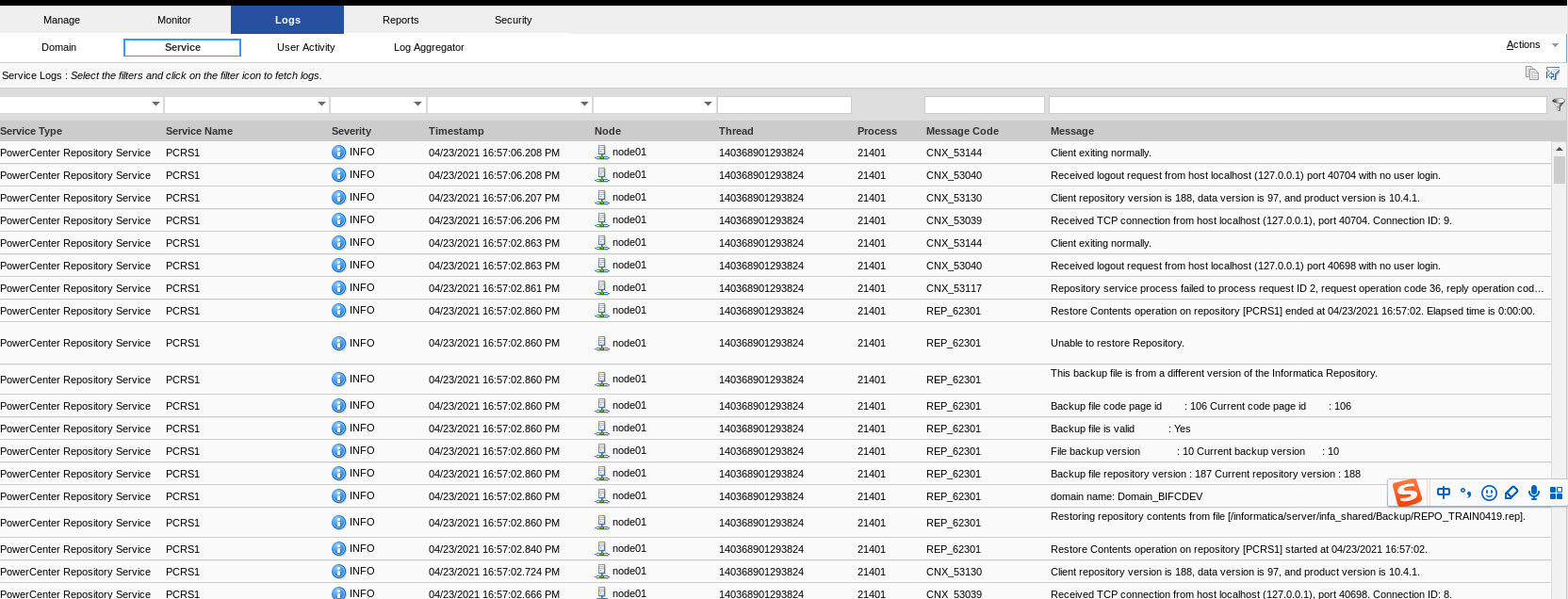Click the skin brush icon on the IME bar
Screen dimensions: 1568x599
pos(1511,493)
